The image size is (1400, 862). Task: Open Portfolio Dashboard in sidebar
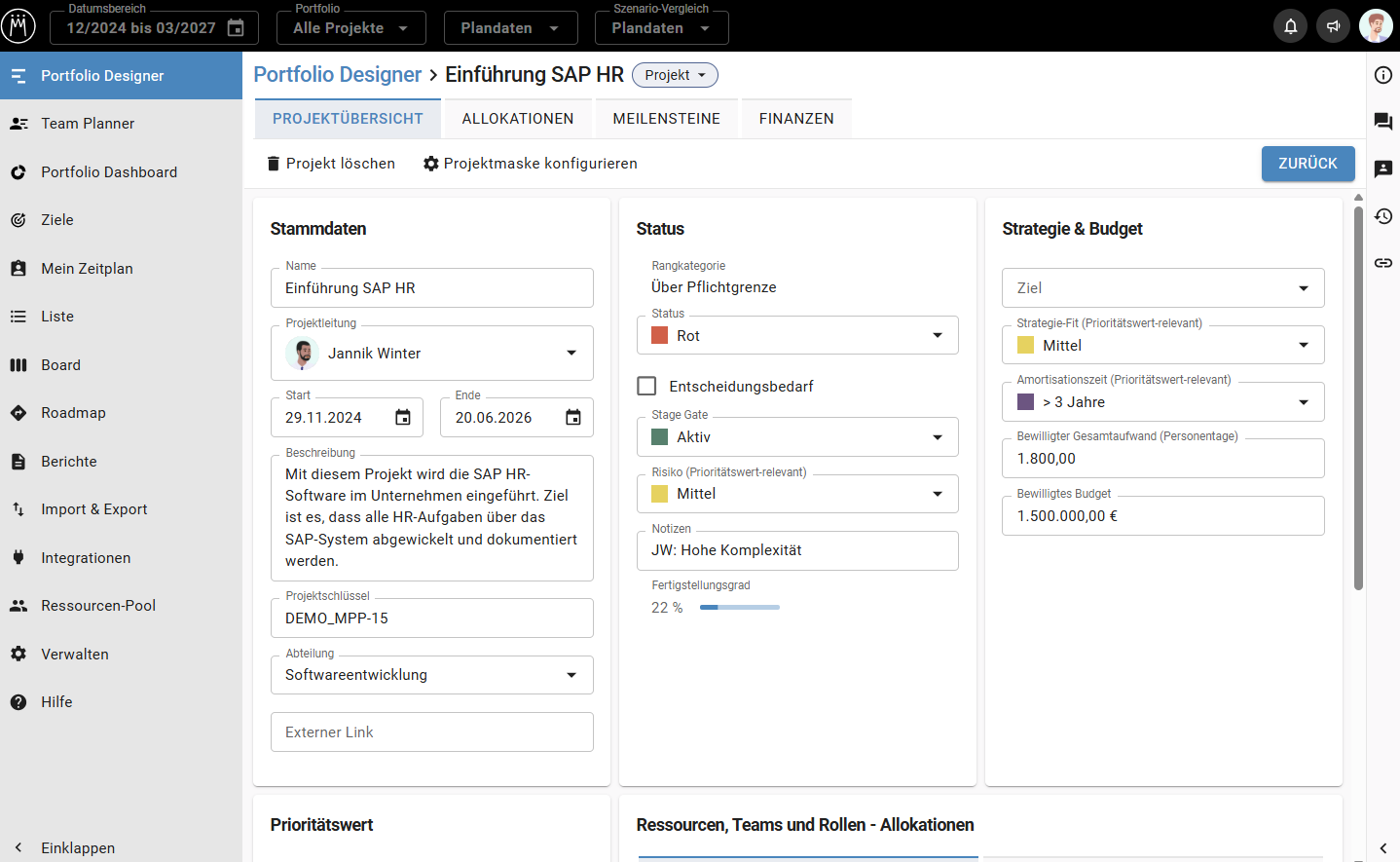click(x=121, y=172)
